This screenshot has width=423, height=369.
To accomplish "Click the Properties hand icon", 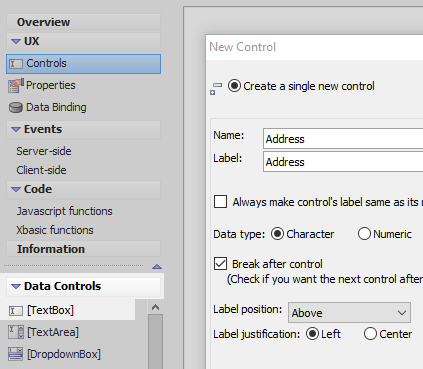I will pos(16,85).
